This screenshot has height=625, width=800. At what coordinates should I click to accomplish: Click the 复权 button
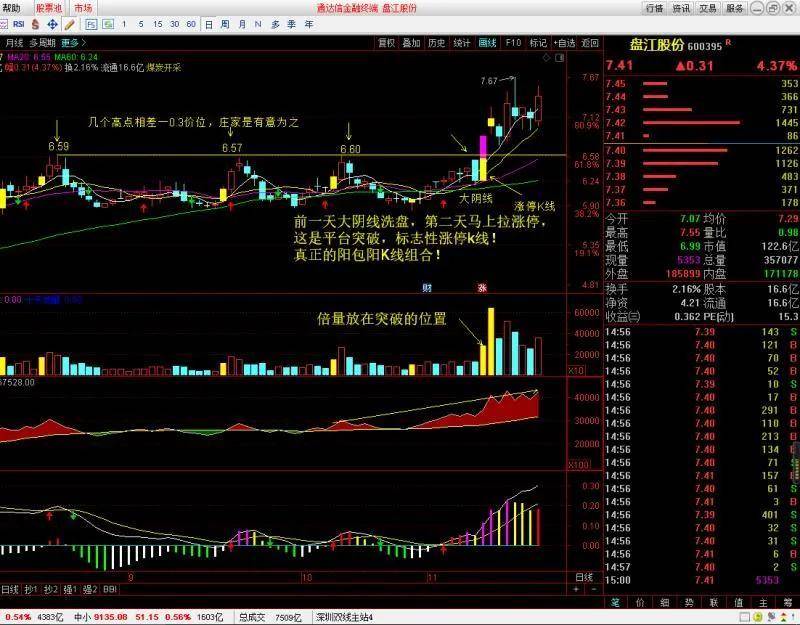tap(386, 43)
